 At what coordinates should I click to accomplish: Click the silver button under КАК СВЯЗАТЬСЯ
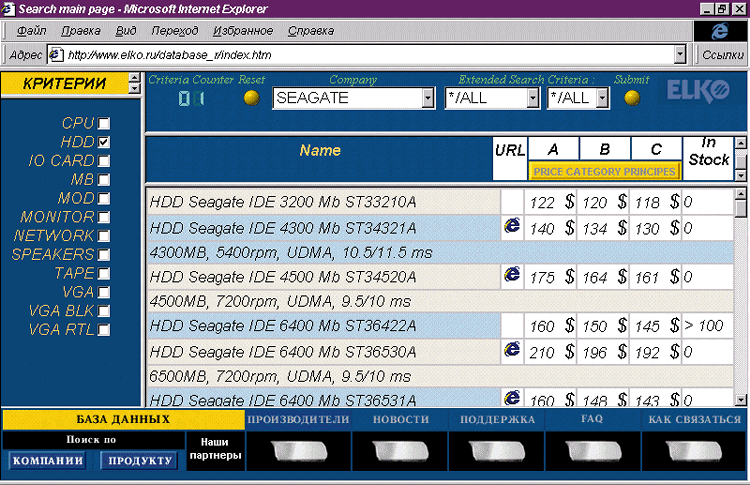click(x=694, y=451)
